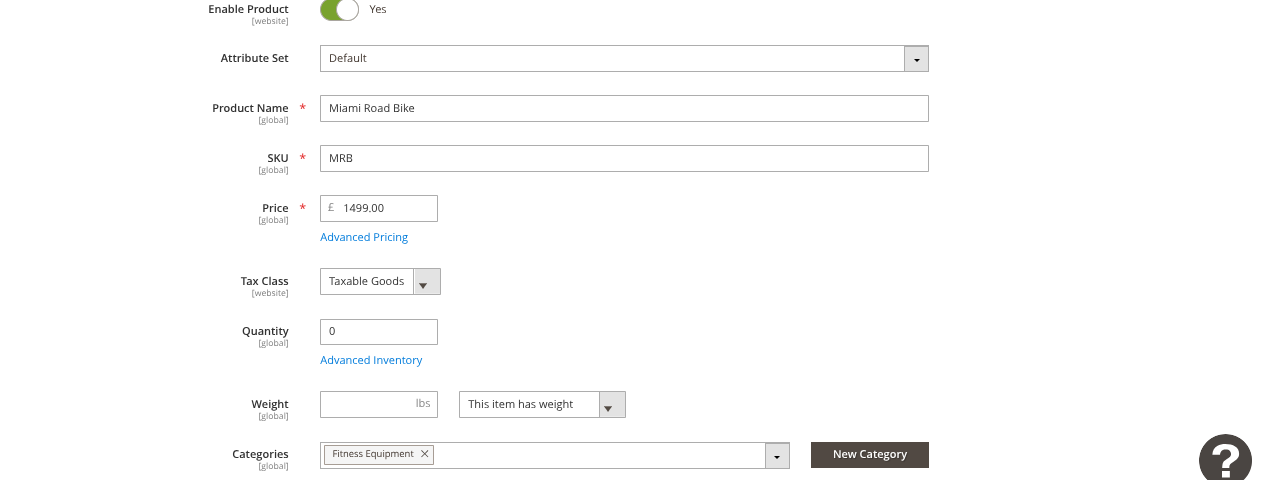Remove the Fitness Equipment category tag

tap(425, 454)
